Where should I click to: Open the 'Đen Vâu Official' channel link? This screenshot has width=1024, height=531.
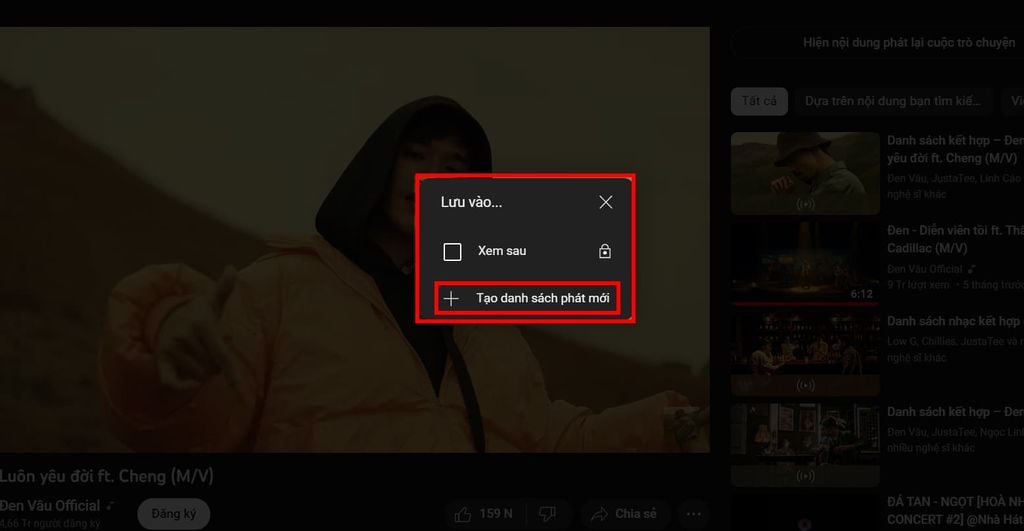pos(50,506)
